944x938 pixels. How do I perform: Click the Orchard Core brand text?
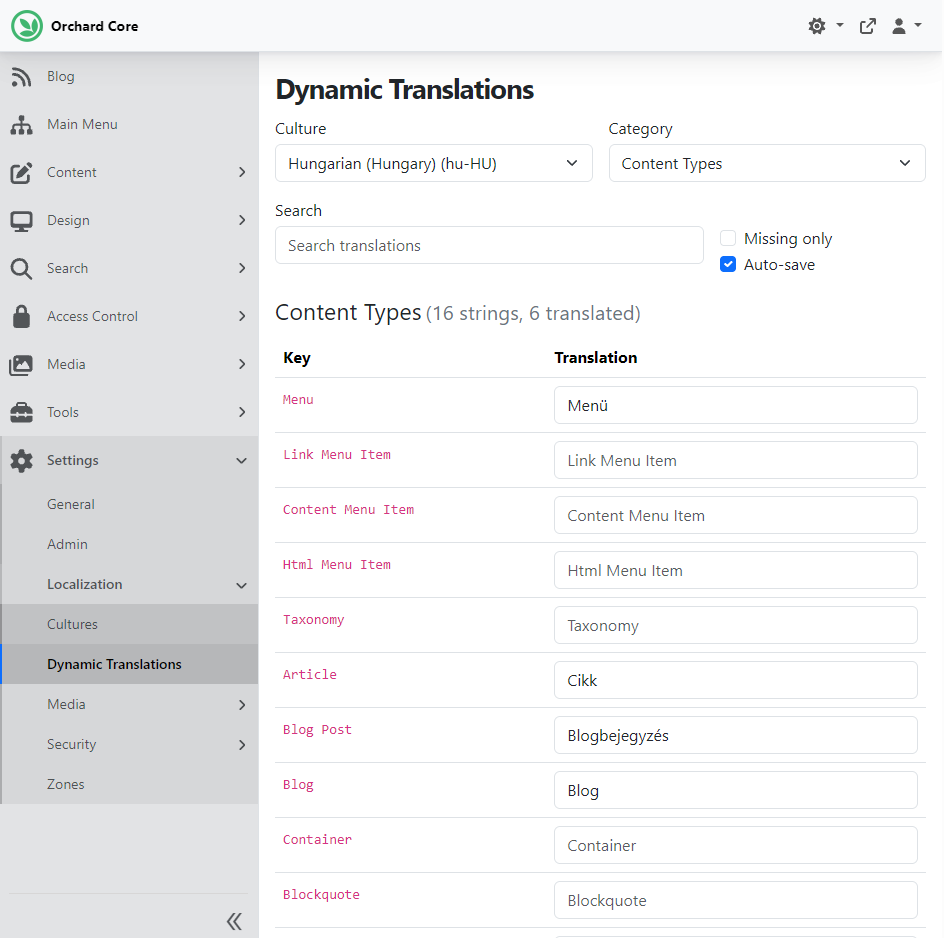click(95, 26)
